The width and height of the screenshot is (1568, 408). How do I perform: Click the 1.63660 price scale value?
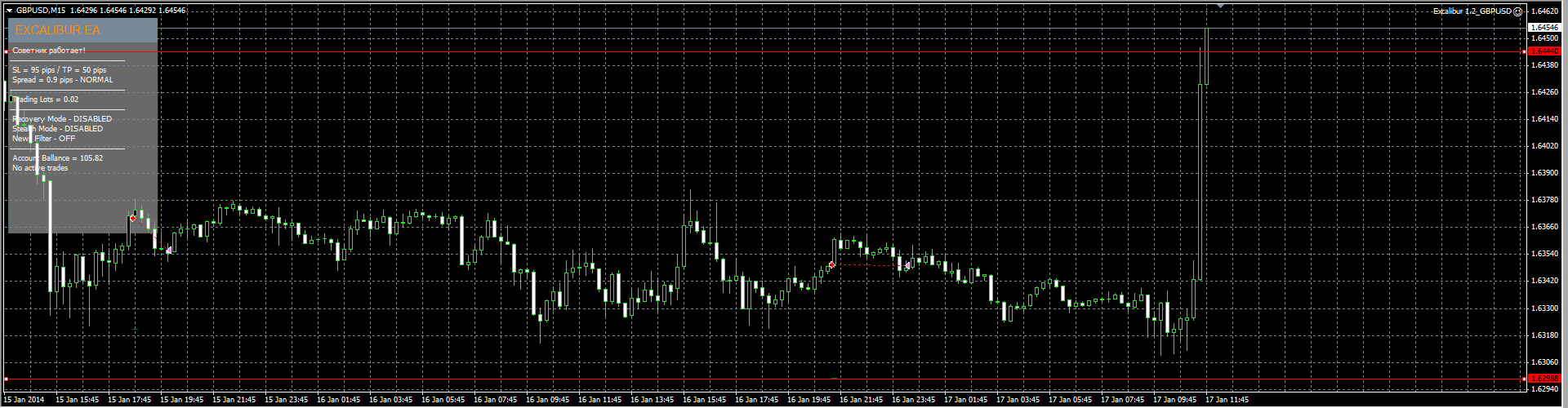1544,227
